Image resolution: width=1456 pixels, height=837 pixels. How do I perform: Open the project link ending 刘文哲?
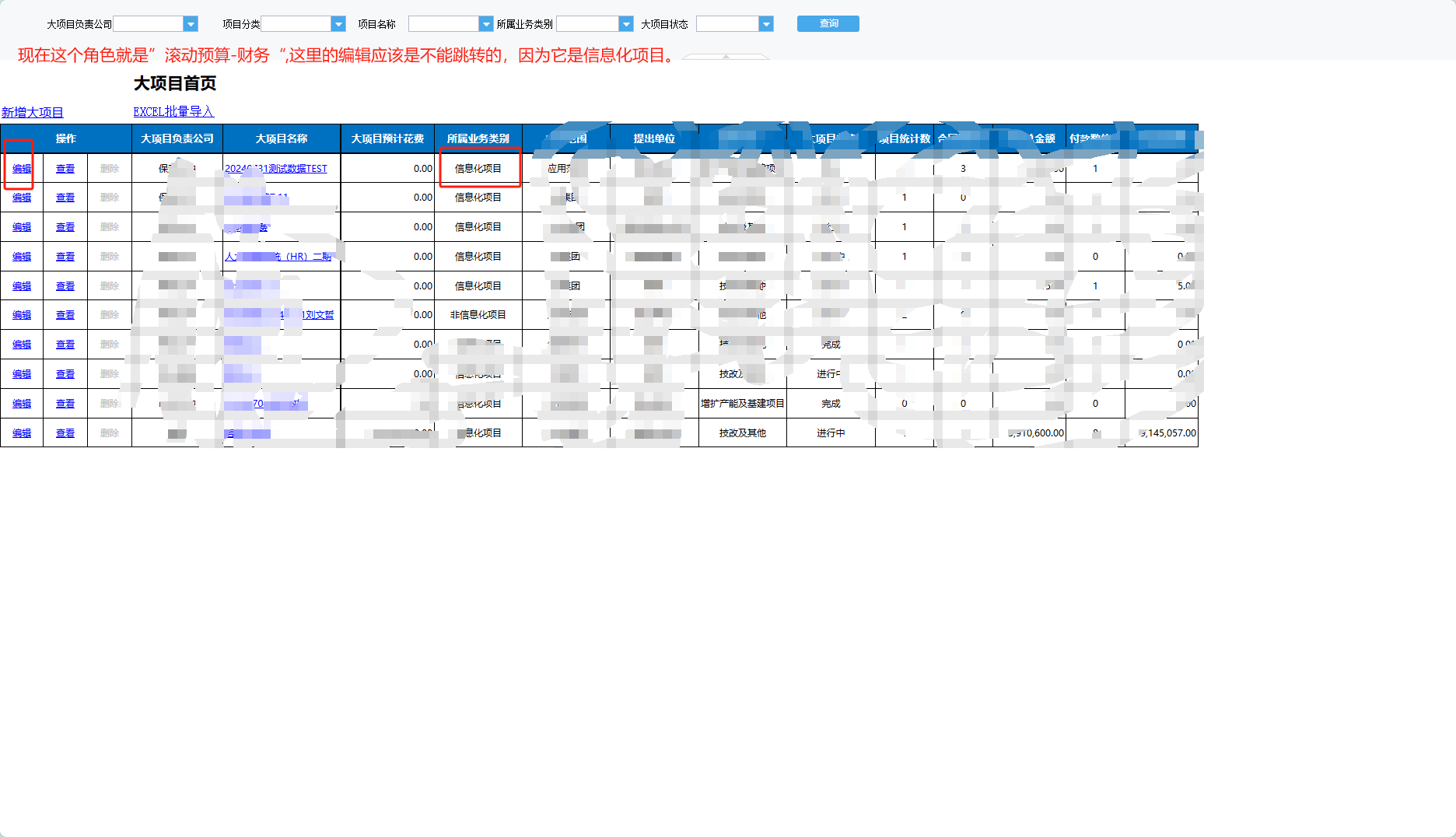click(x=279, y=315)
